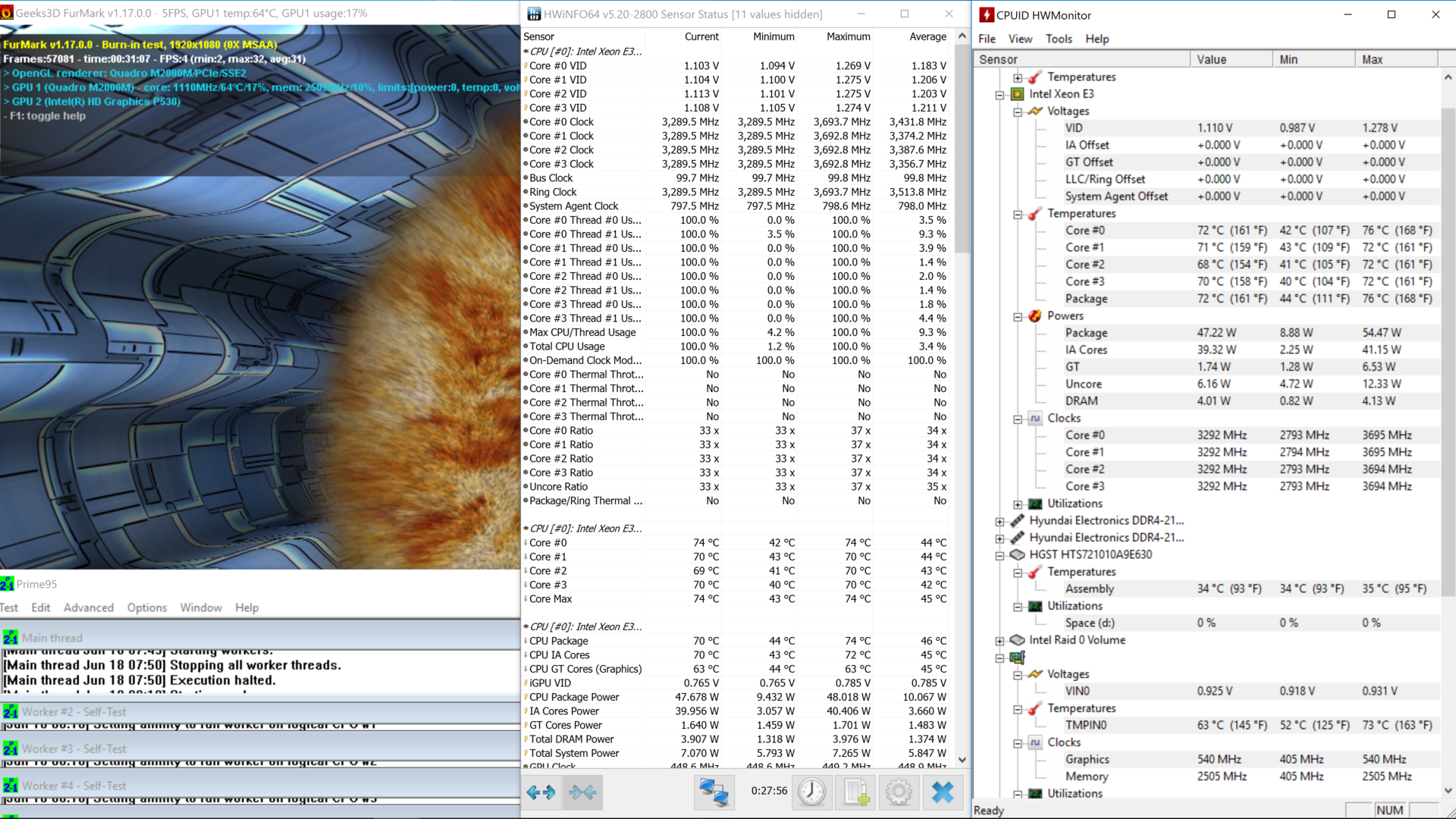
Task: Open Prime95 Window menu
Action: tap(201, 607)
